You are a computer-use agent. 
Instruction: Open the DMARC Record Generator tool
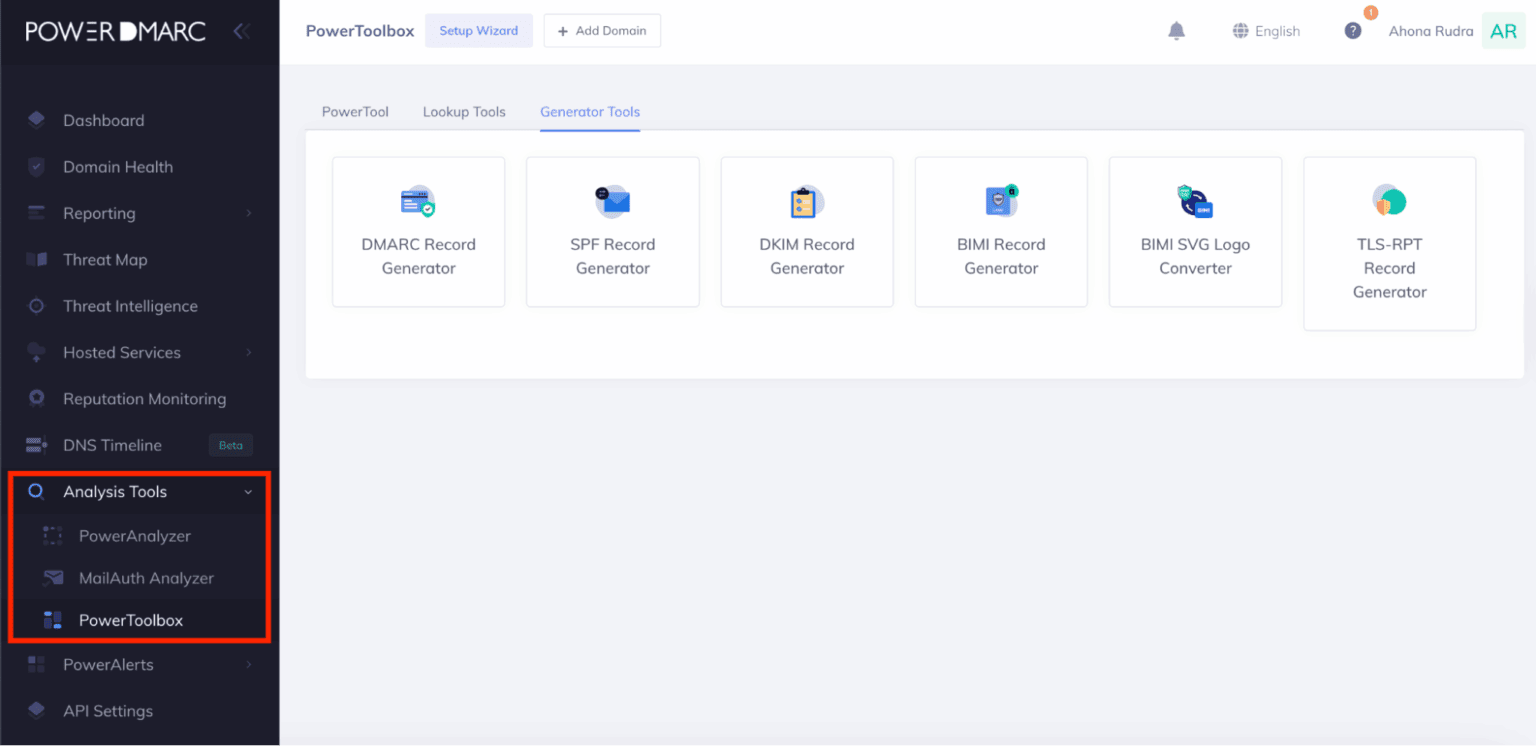pyautogui.click(x=418, y=231)
